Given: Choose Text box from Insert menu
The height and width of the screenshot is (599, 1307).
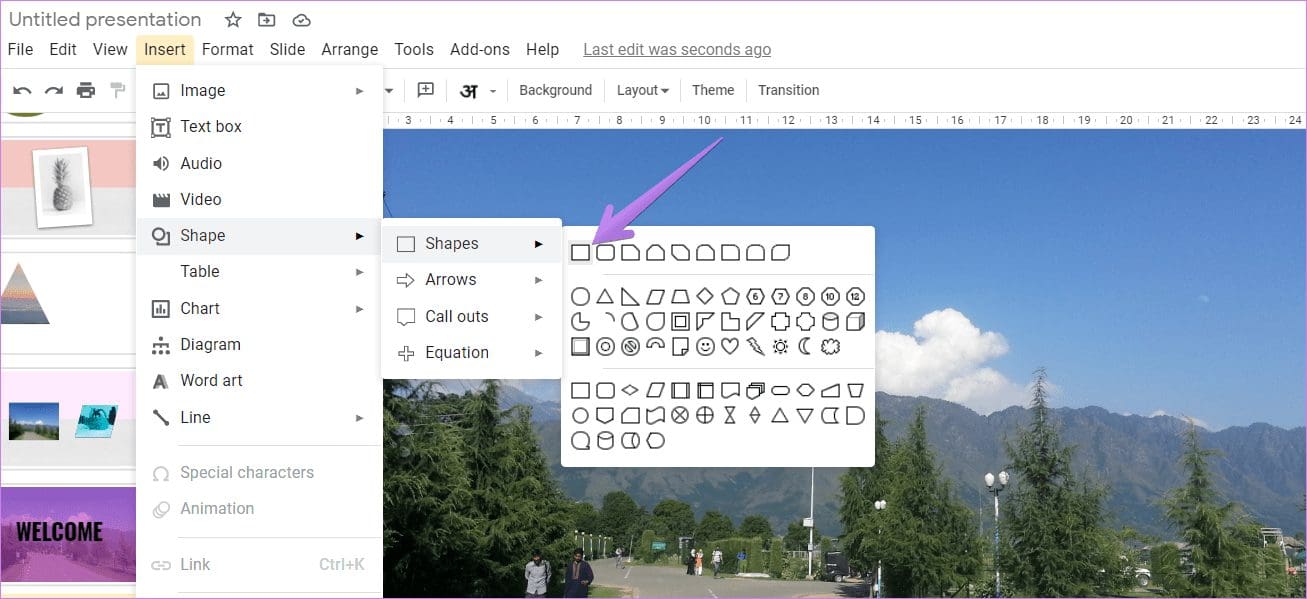Looking at the screenshot, I should (259, 126).
